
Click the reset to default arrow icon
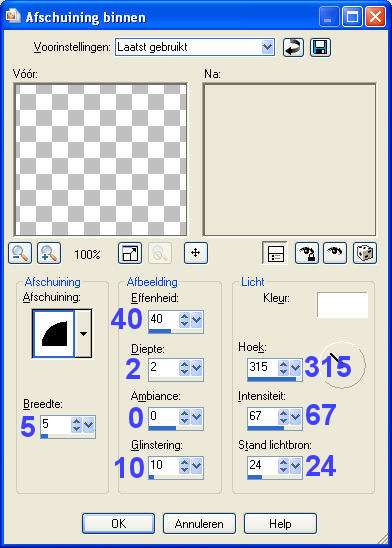pyautogui.click(x=293, y=48)
